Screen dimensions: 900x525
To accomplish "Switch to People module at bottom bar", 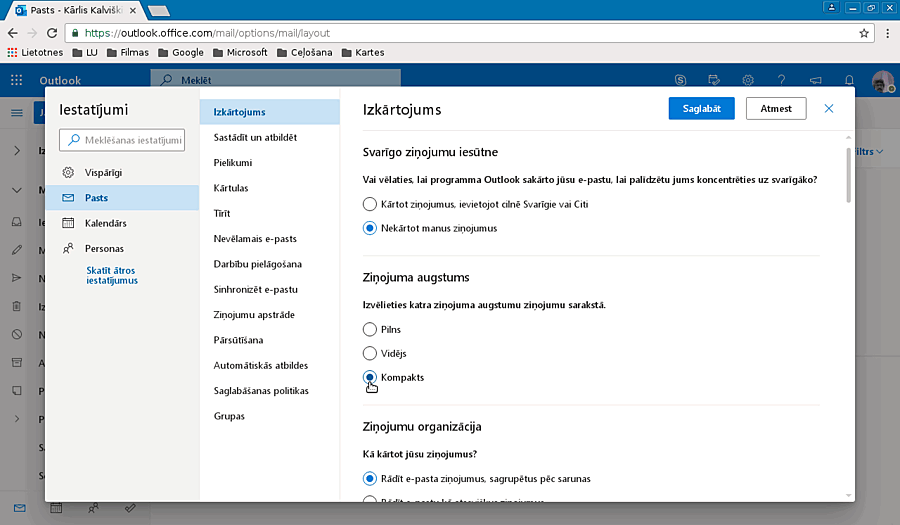I will click(x=93, y=508).
